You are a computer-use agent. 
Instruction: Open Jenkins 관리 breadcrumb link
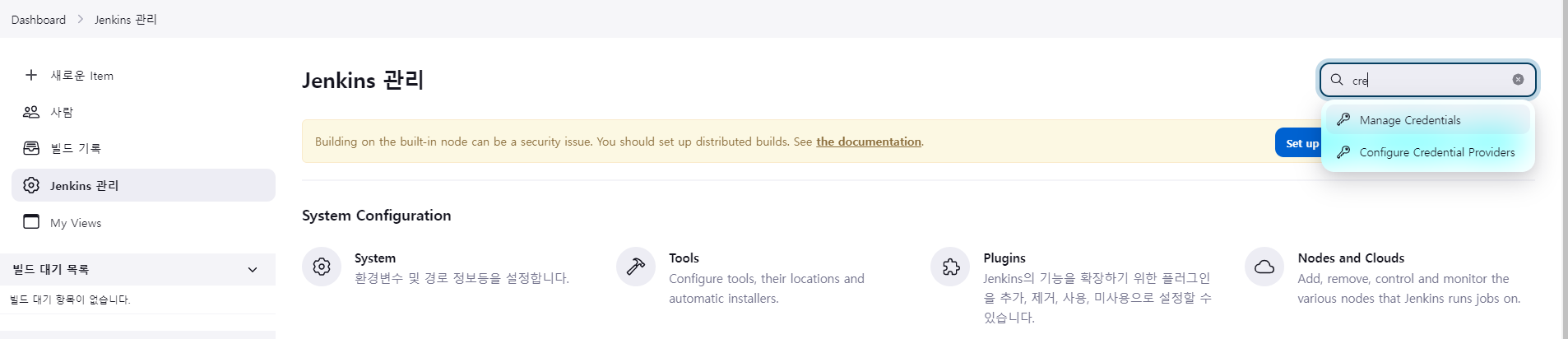[126, 19]
